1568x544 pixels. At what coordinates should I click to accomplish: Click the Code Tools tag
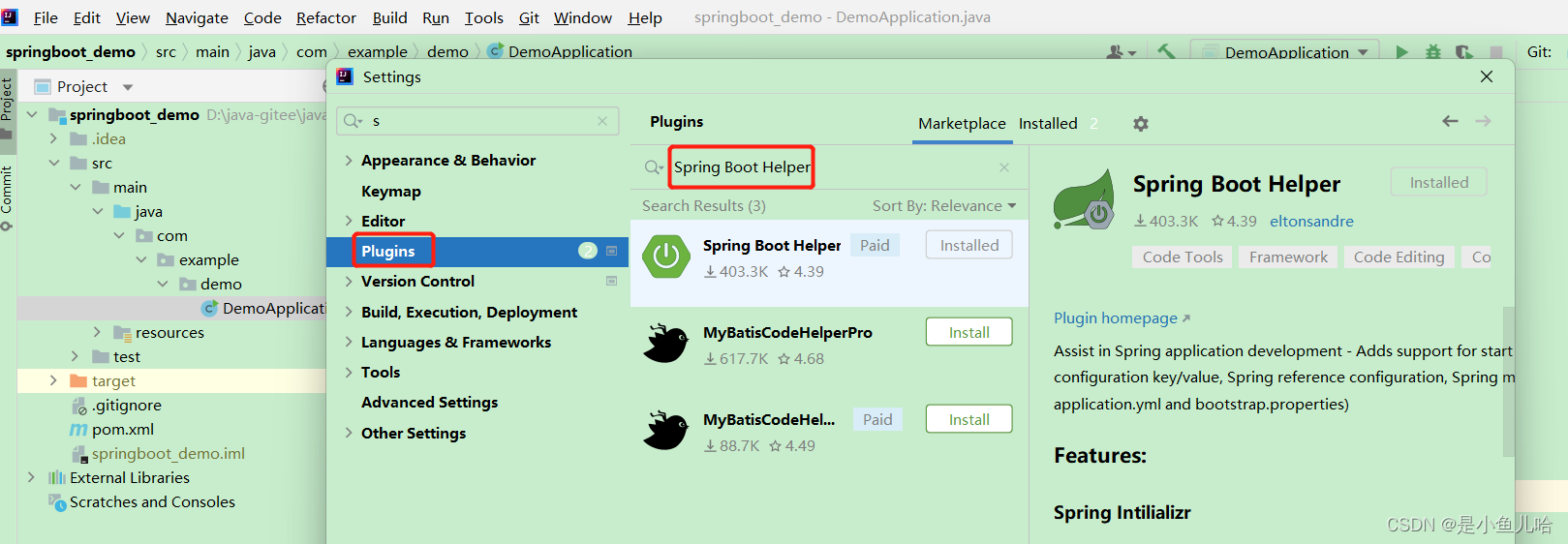tap(1183, 257)
